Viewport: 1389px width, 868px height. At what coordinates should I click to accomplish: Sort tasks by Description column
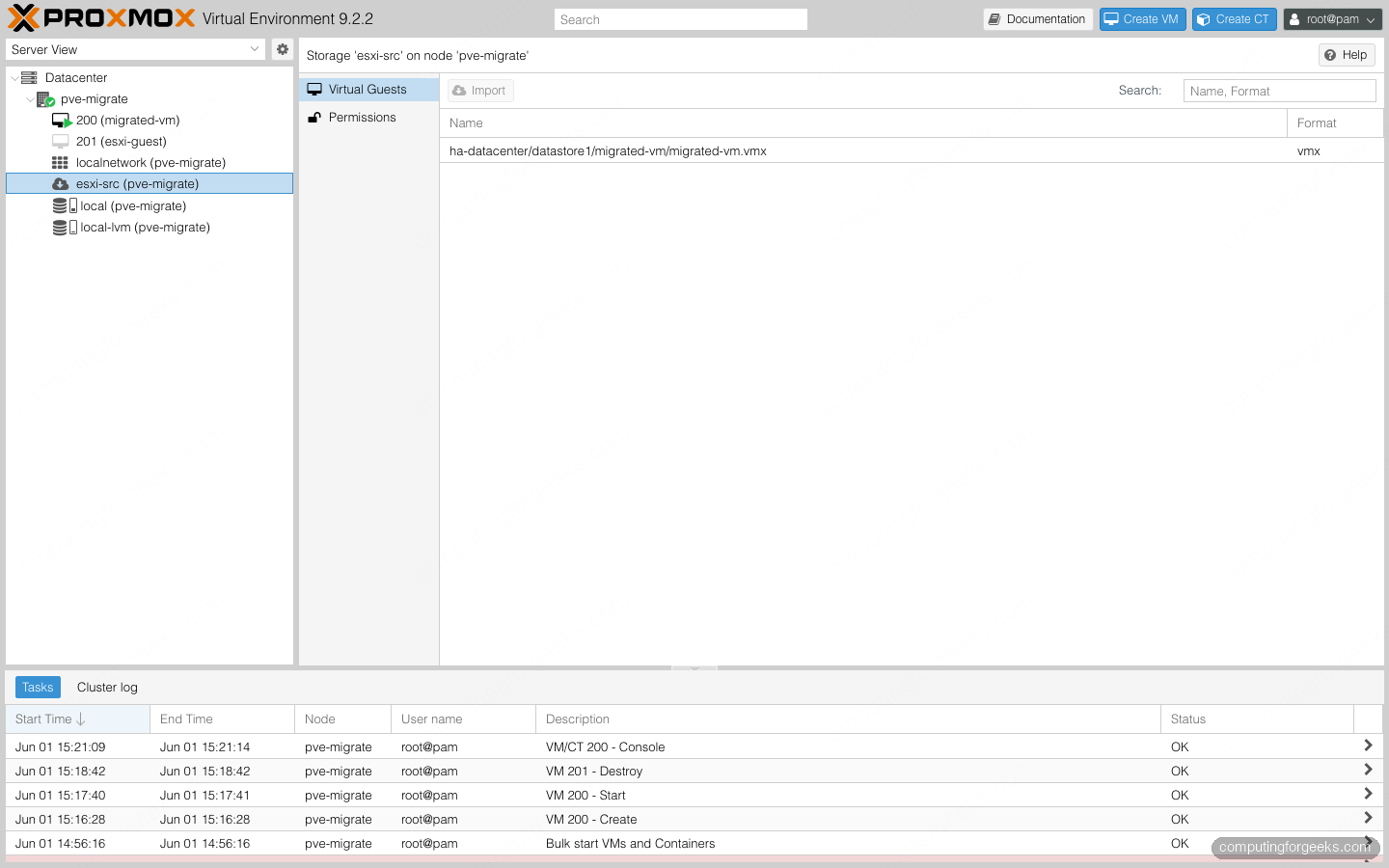[848, 719]
